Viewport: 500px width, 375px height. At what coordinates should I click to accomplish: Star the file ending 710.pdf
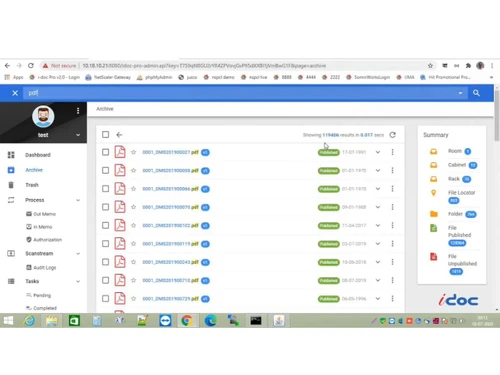pos(133,280)
